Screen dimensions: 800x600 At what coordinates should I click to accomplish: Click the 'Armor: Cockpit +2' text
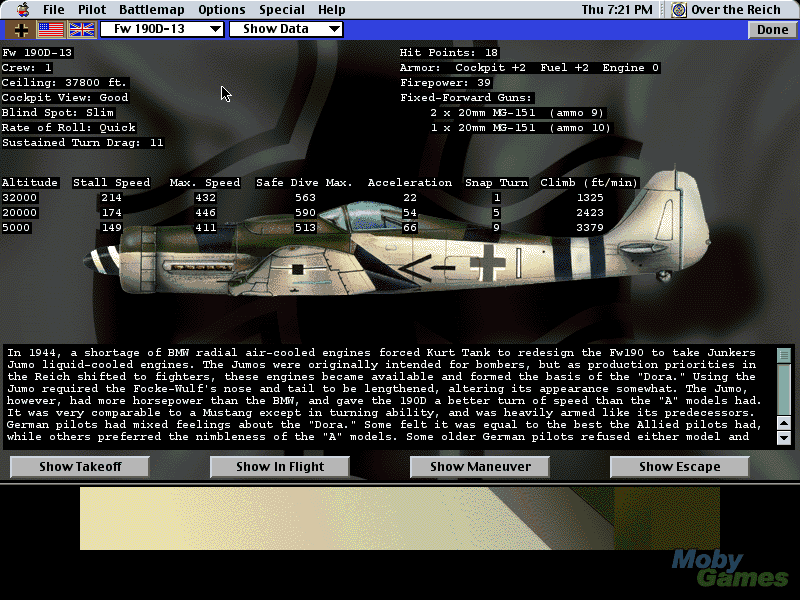[x=463, y=68]
